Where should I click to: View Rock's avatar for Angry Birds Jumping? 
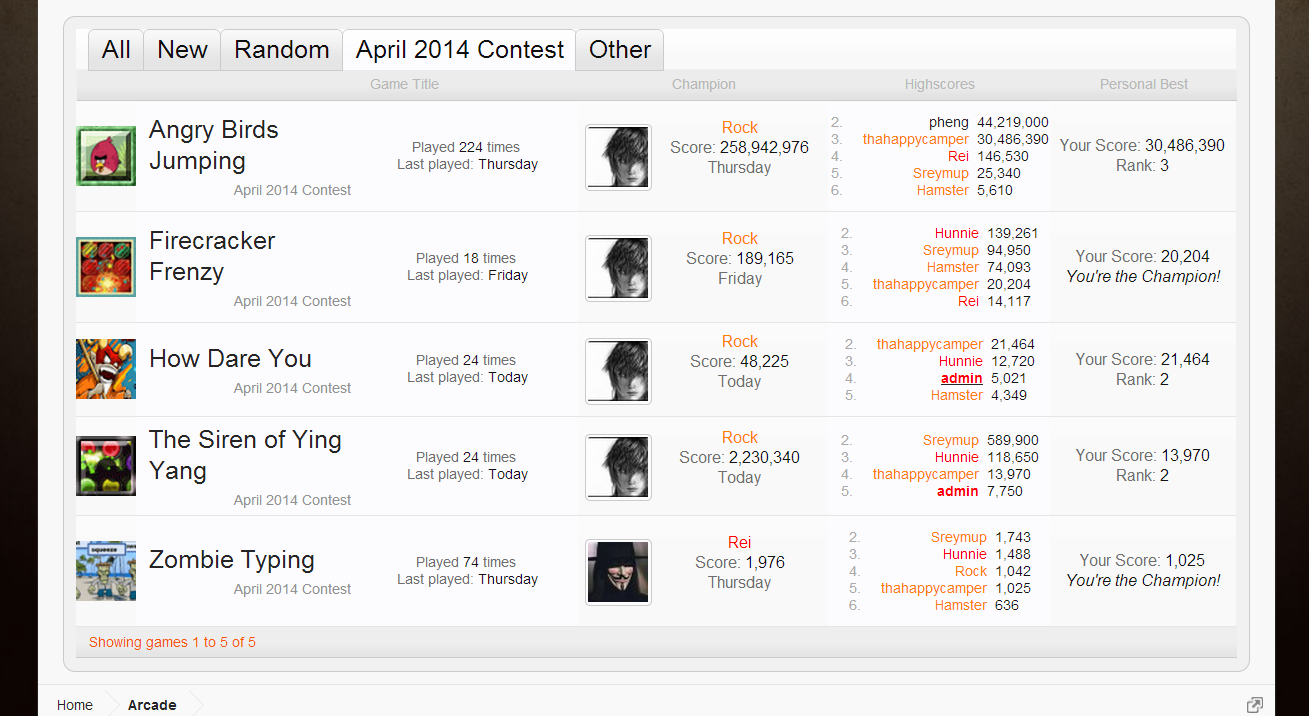pos(618,157)
